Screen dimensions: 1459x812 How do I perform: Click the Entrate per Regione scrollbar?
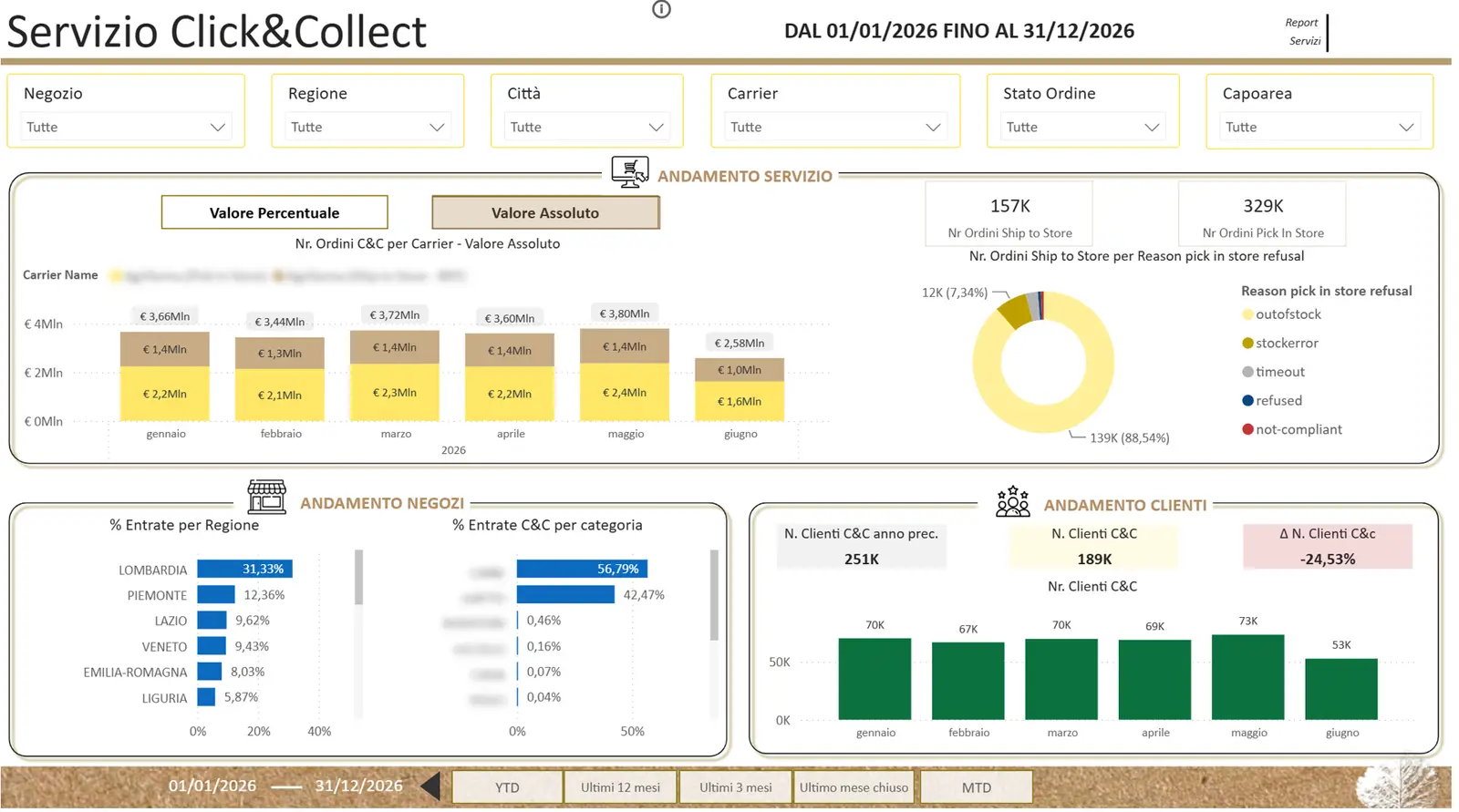358,578
